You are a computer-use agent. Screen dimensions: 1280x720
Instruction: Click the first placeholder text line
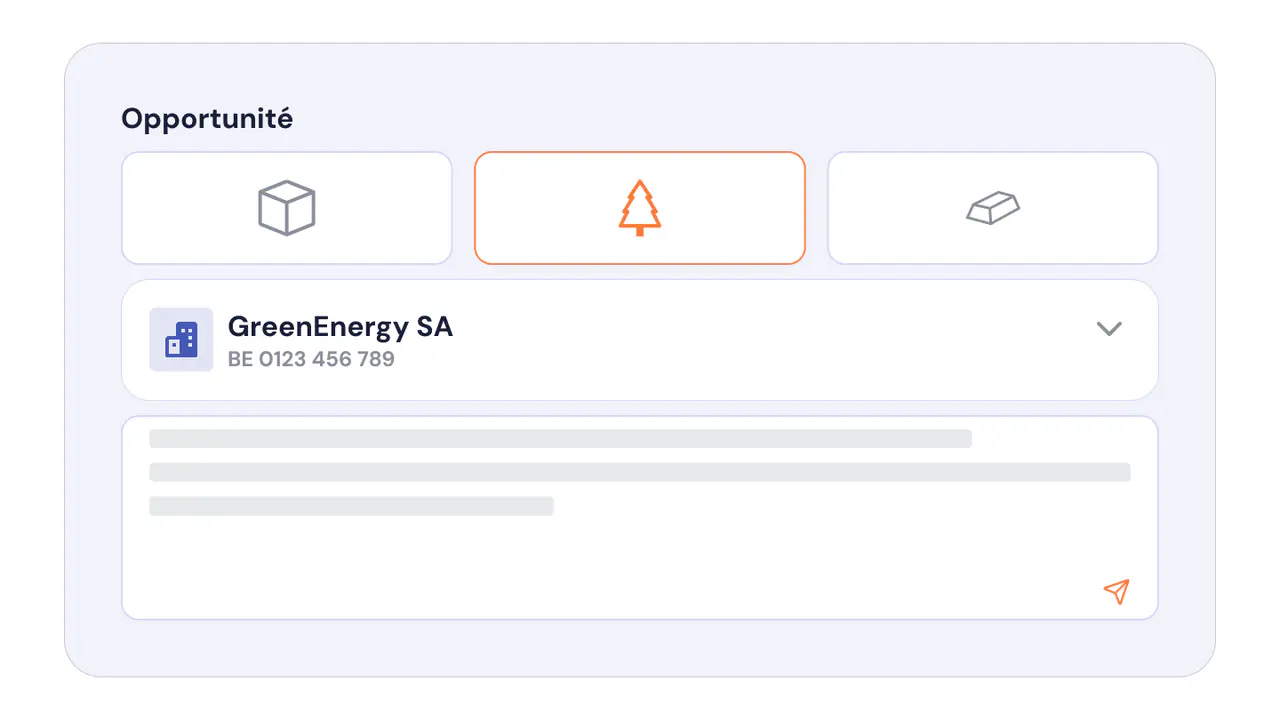pyautogui.click(x=561, y=439)
